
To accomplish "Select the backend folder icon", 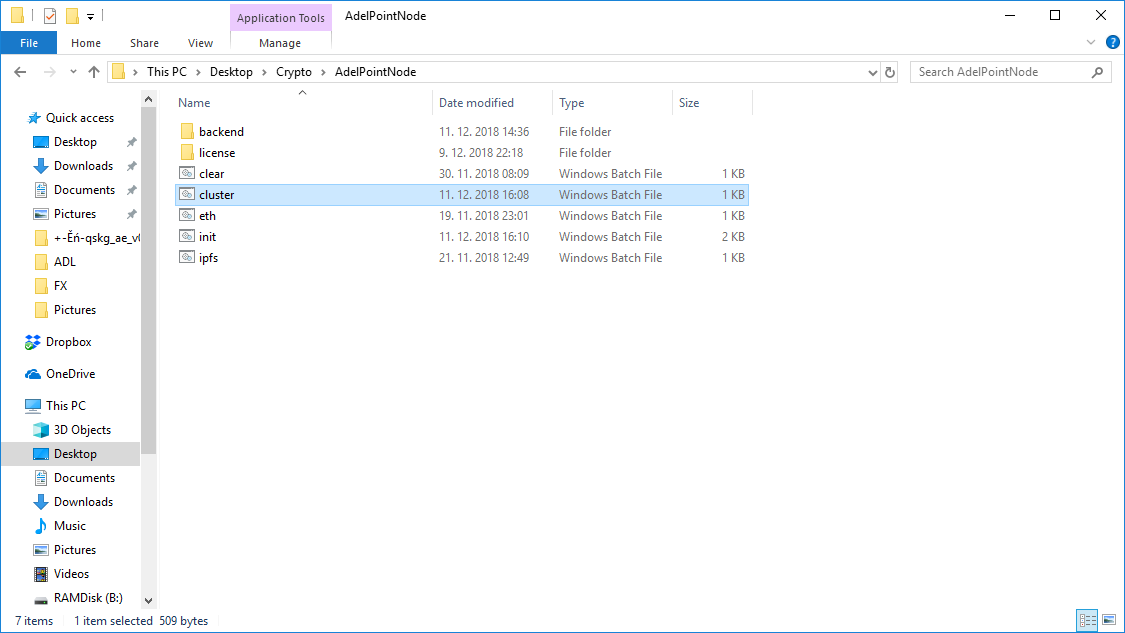I will (187, 131).
